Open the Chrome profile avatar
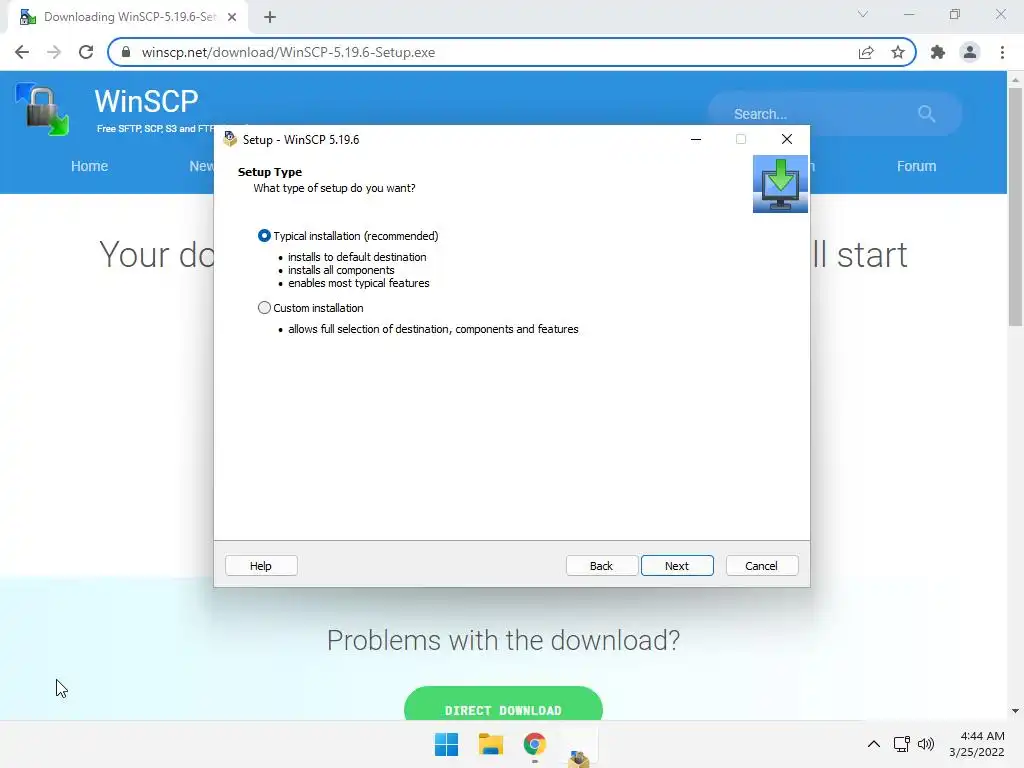1024x768 pixels. [x=970, y=52]
